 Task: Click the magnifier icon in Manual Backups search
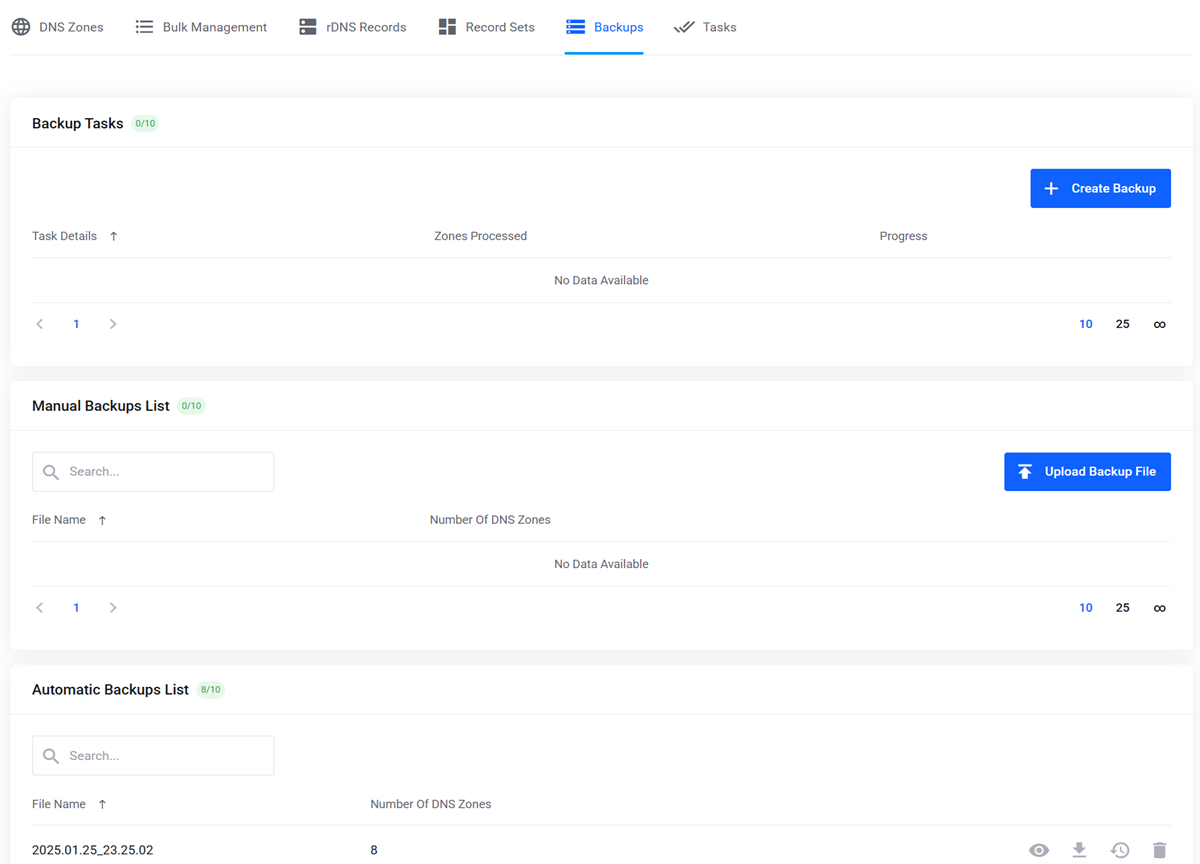pos(50,471)
